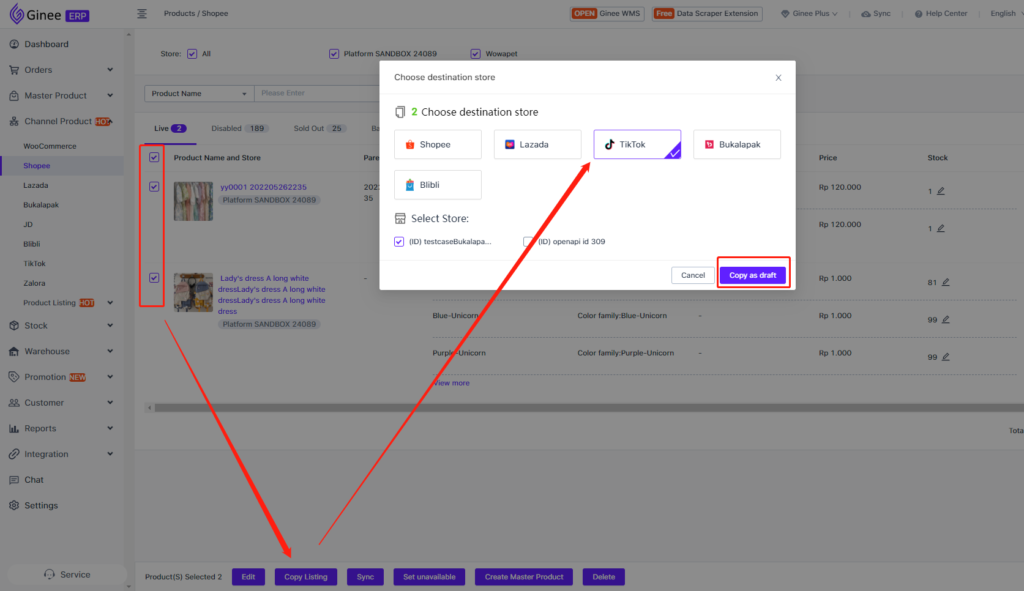Open Dashboard from the sidebar
The image size is (1024, 591).
coord(46,44)
